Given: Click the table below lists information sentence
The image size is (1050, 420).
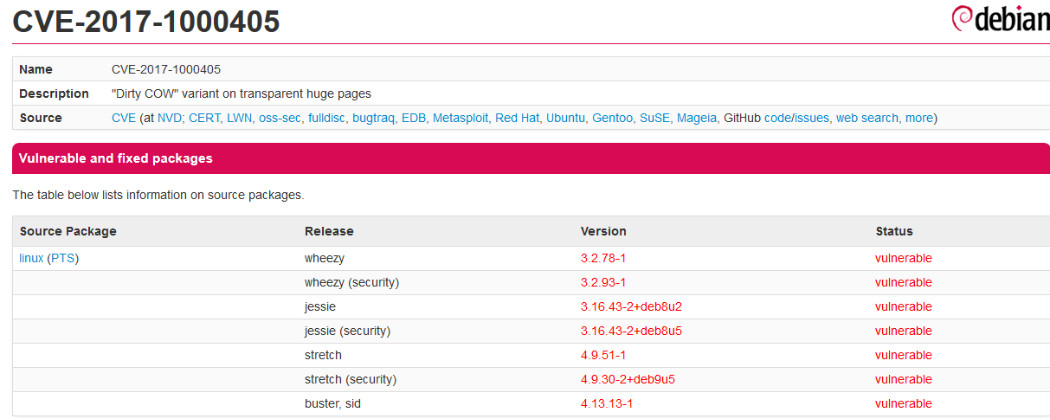Looking at the screenshot, I should (x=158, y=196).
